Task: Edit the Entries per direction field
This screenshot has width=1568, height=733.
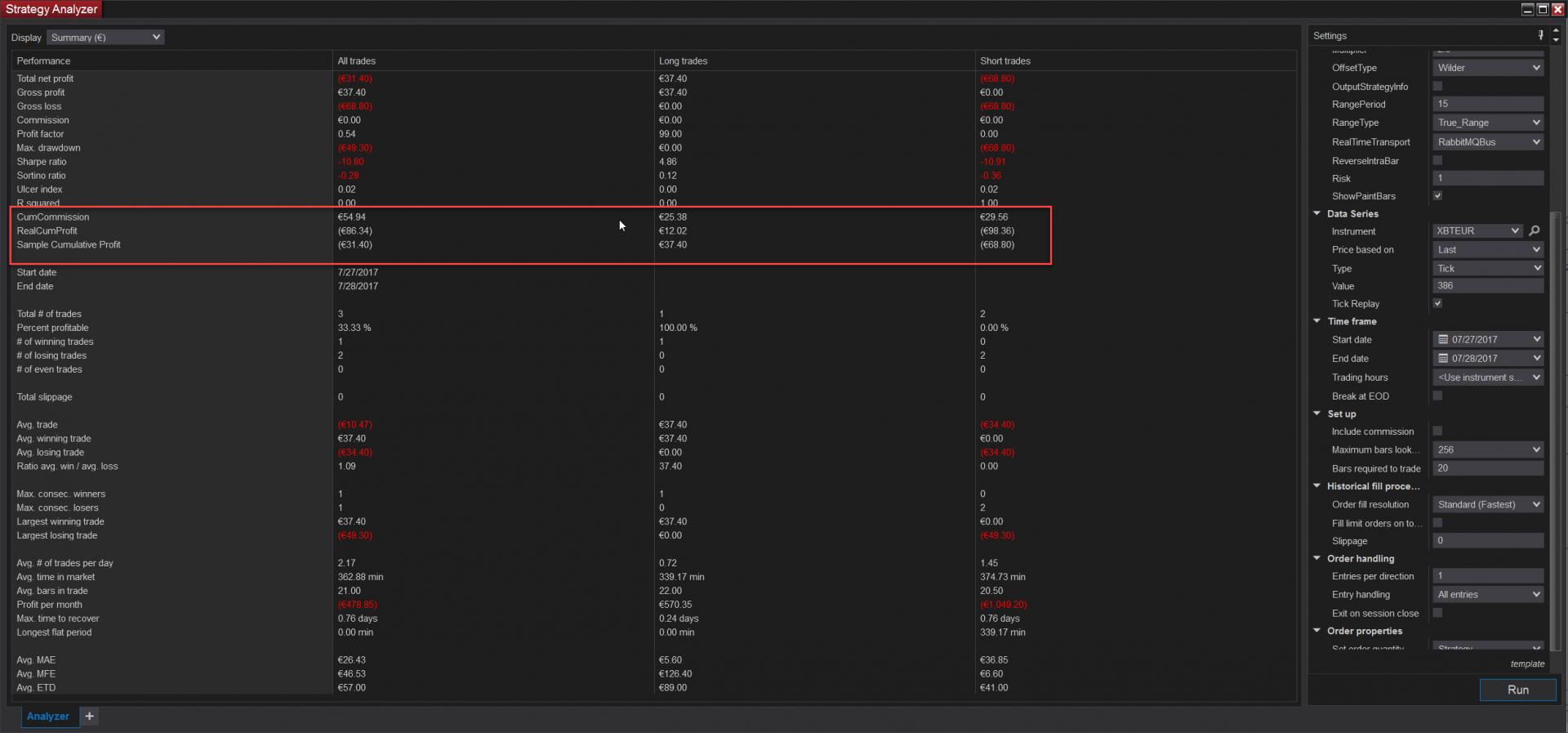Action: point(1489,576)
